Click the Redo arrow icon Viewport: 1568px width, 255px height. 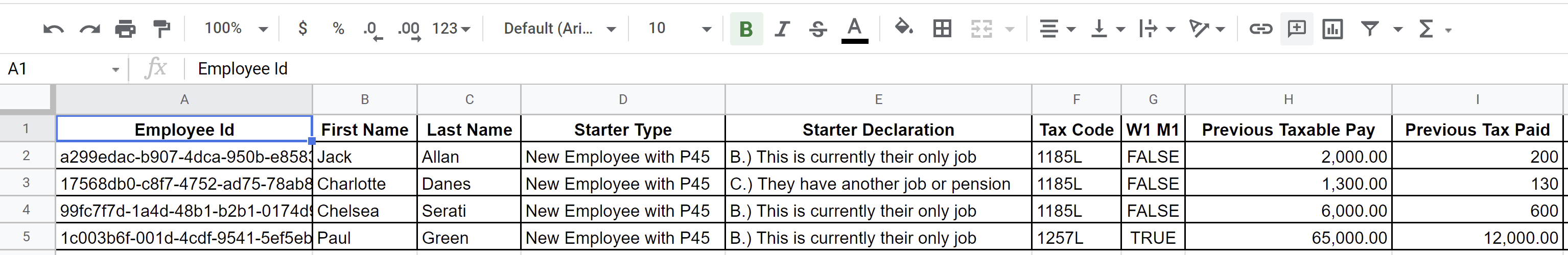[89, 29]
